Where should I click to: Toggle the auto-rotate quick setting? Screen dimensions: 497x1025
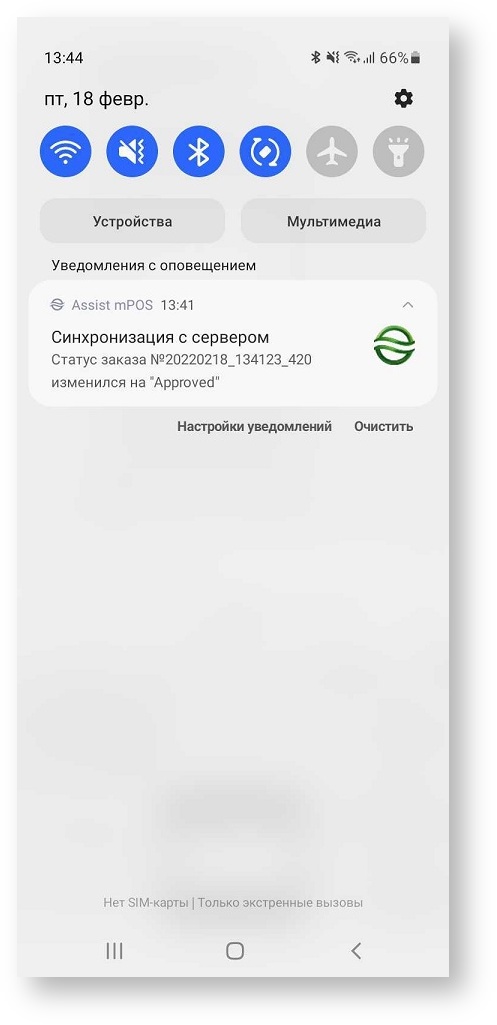tap(266, 152)
